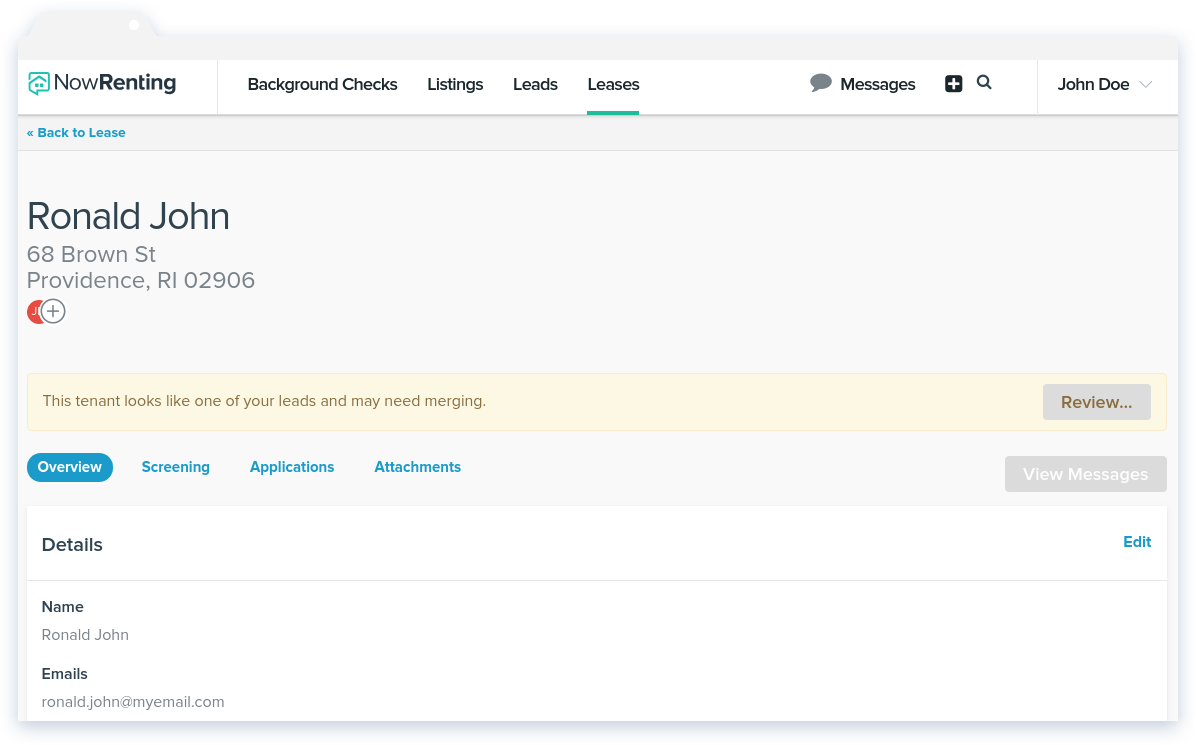
Task: Open search with the magnifier icon
Action: point(984,82)
